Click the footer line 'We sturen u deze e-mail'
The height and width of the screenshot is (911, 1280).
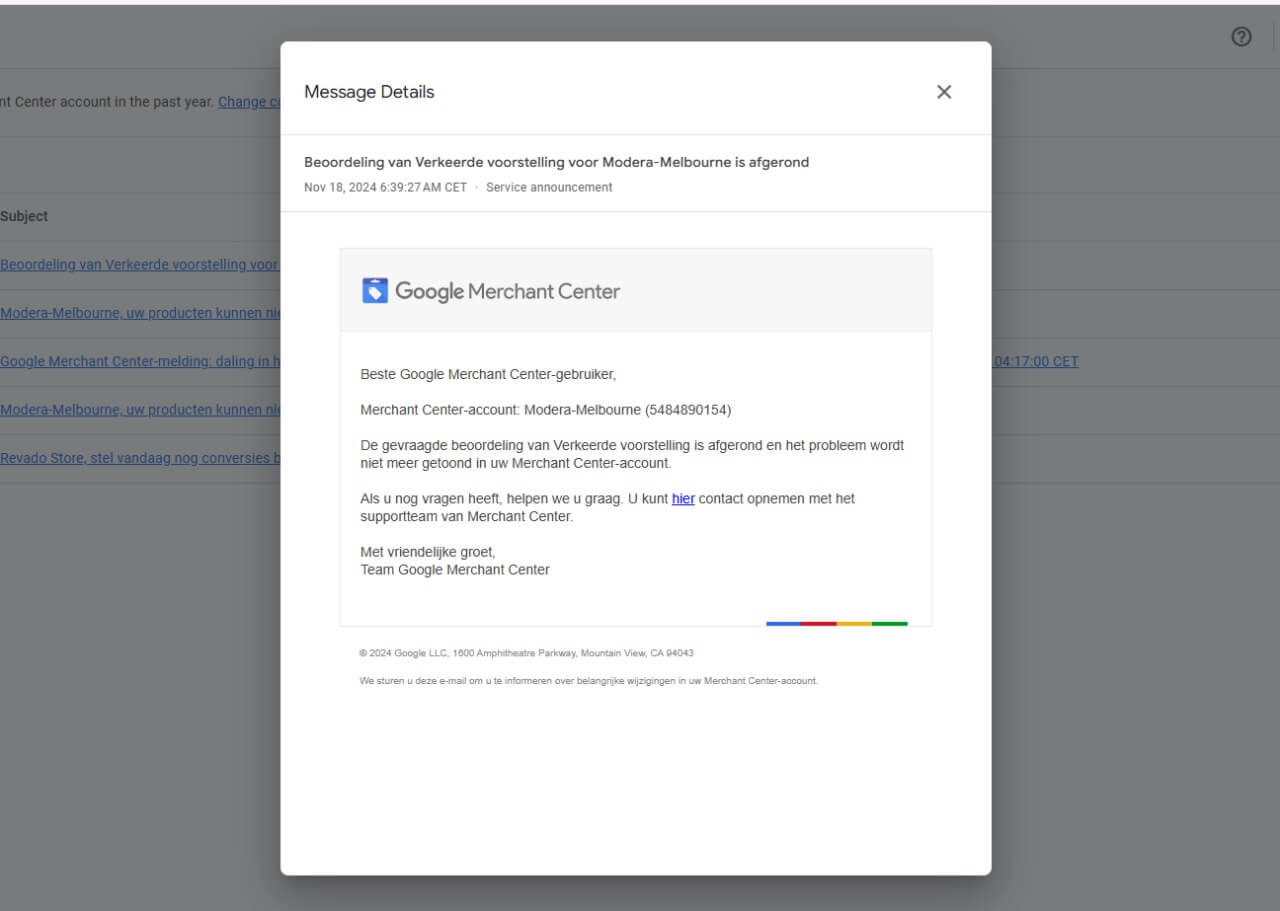click(x=588, y=681)
